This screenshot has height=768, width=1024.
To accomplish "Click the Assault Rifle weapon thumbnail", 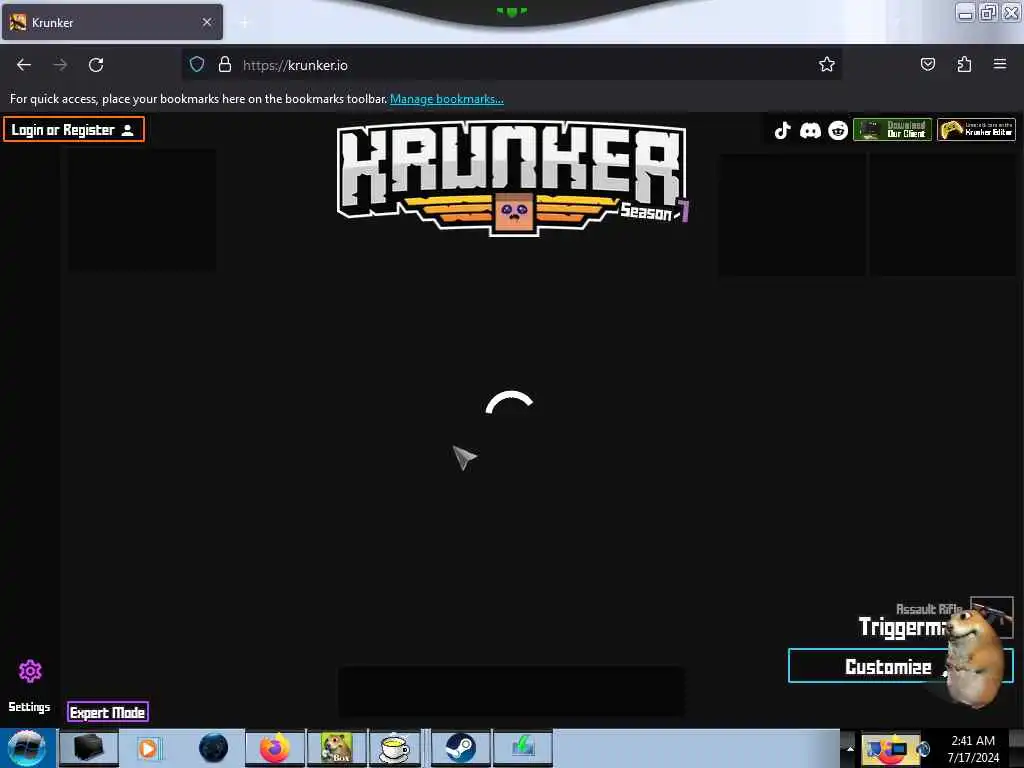I will coord(991,616).
